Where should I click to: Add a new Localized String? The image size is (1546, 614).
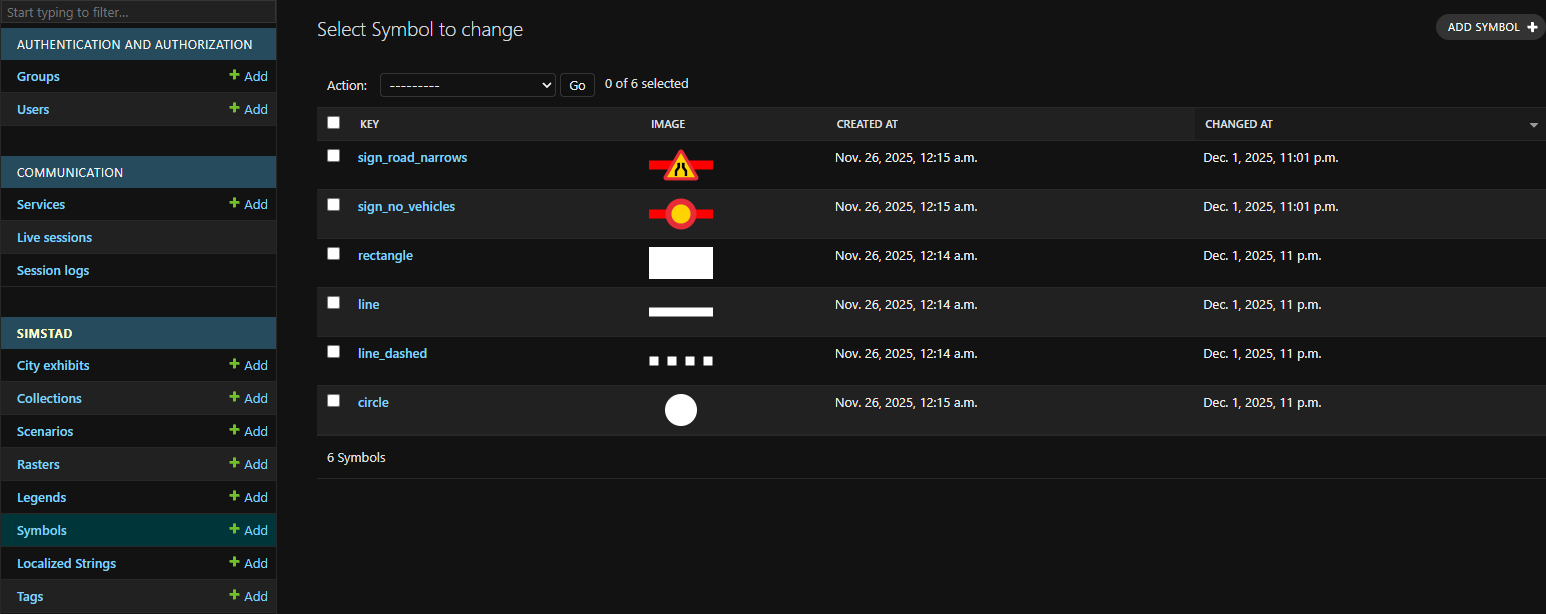[x=248, y=563]
